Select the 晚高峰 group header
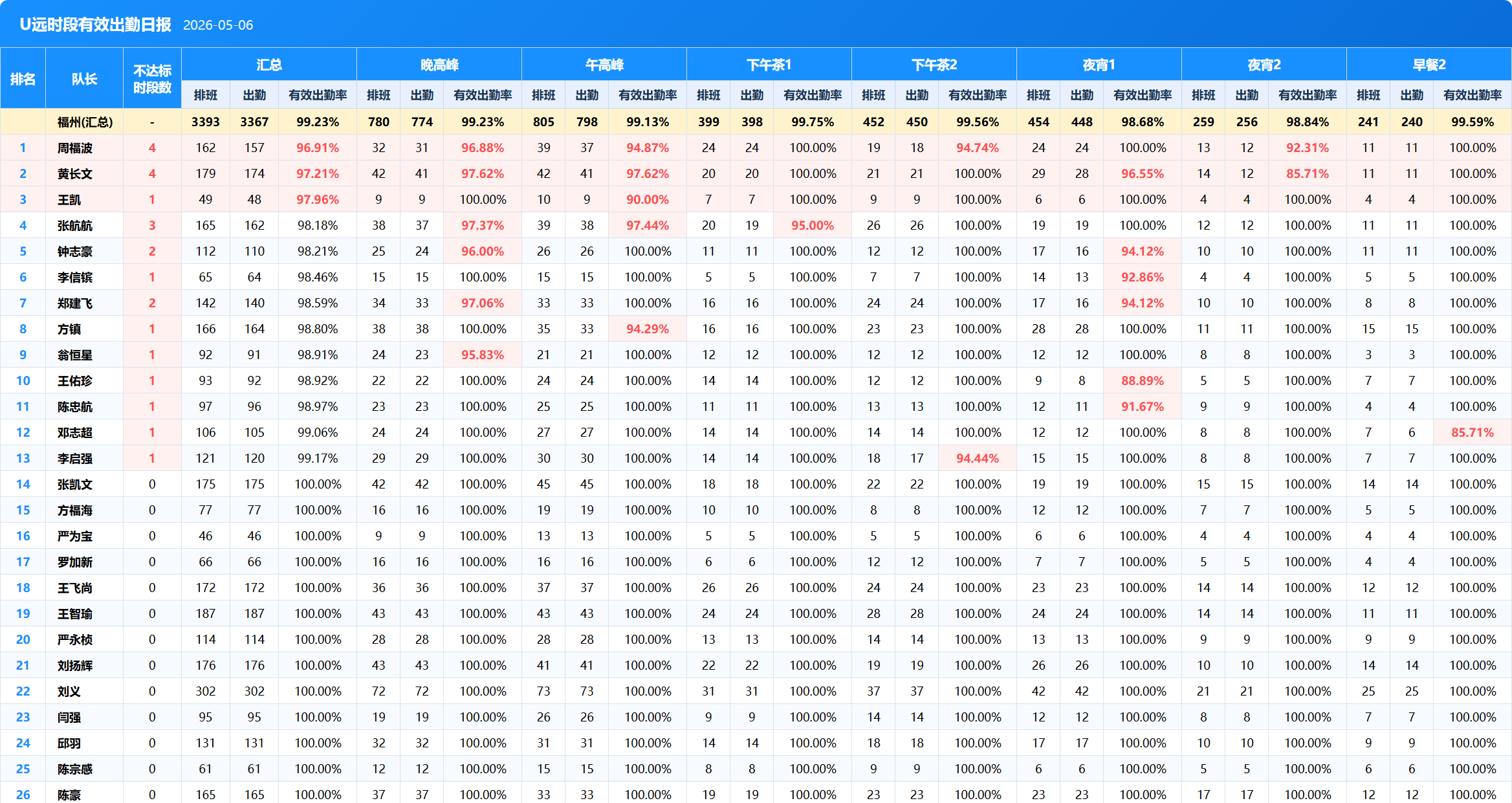The image size is (1512, 803). 439,65
